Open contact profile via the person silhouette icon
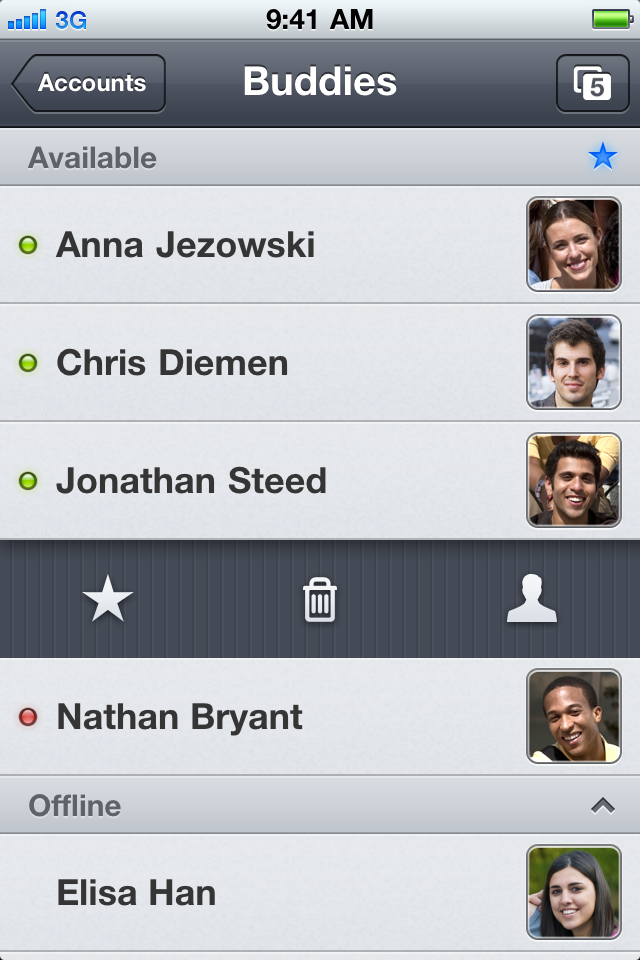Image resolution: width=640 pixels, height=960 pixels. click(532, 598)
